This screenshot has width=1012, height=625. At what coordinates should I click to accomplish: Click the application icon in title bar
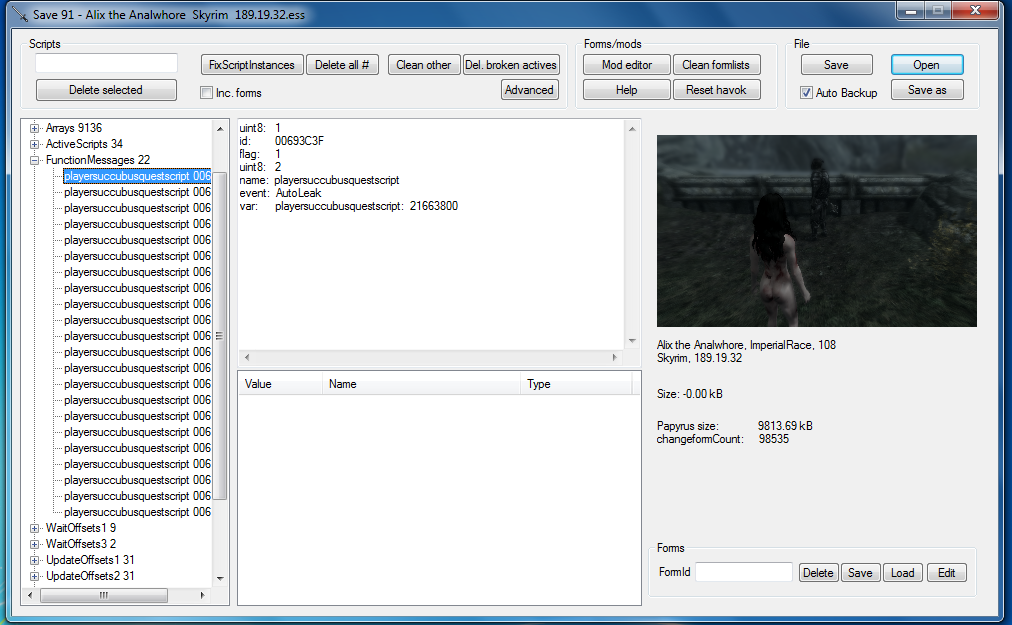20,14
